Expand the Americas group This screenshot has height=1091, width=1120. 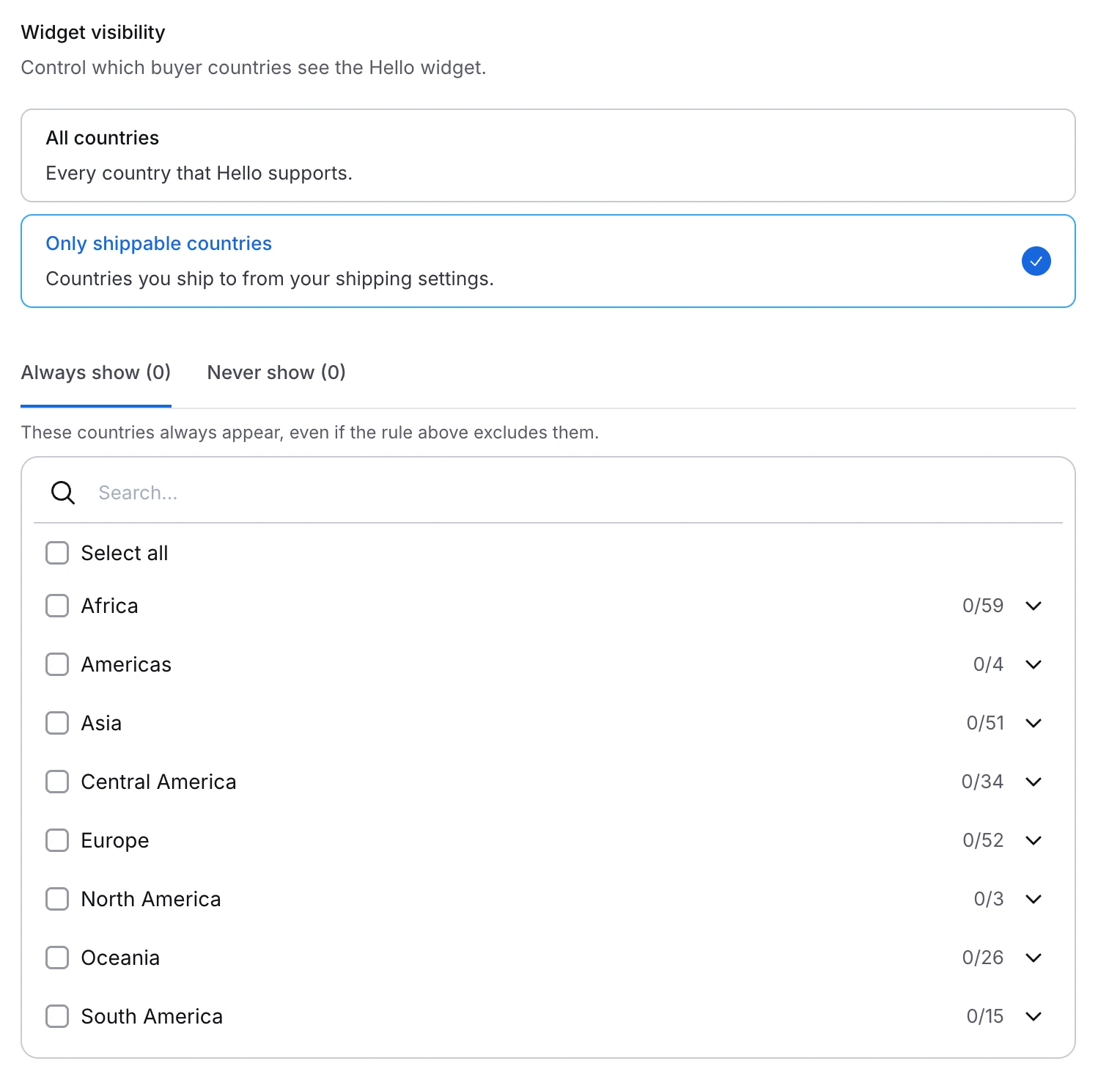coord(1034,664)
